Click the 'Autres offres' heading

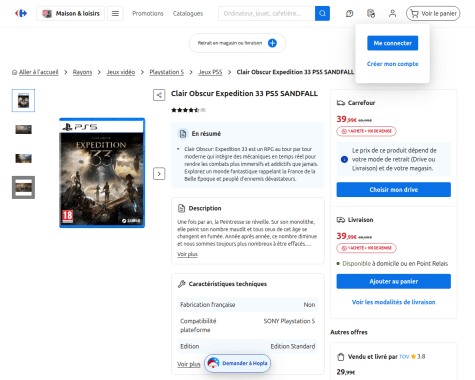tap(349, 332)
